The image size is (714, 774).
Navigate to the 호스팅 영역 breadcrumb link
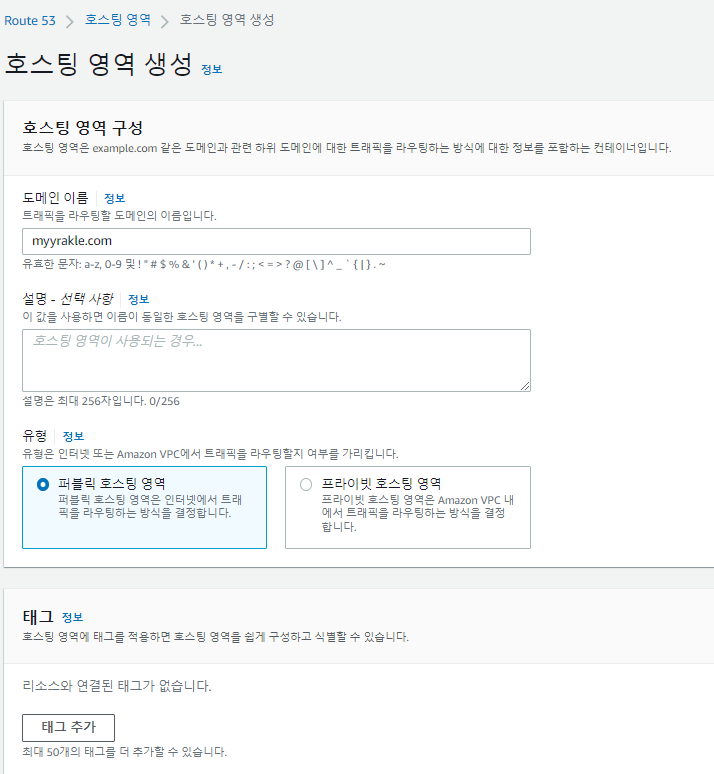(x=118, y=20)
